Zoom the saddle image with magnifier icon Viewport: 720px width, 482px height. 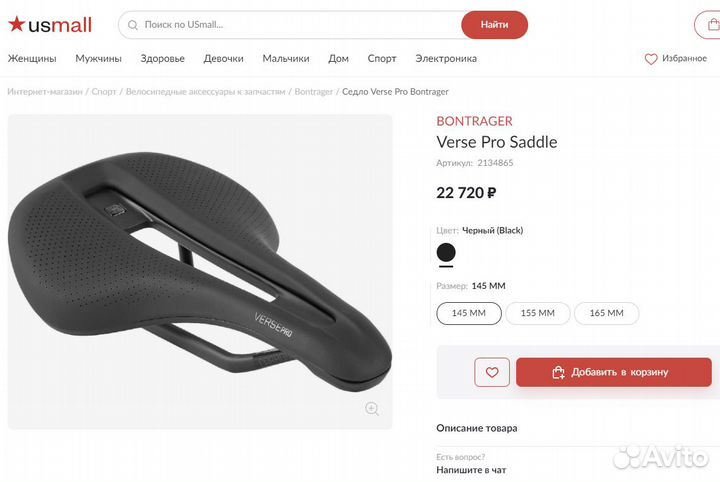pos(372,409)
